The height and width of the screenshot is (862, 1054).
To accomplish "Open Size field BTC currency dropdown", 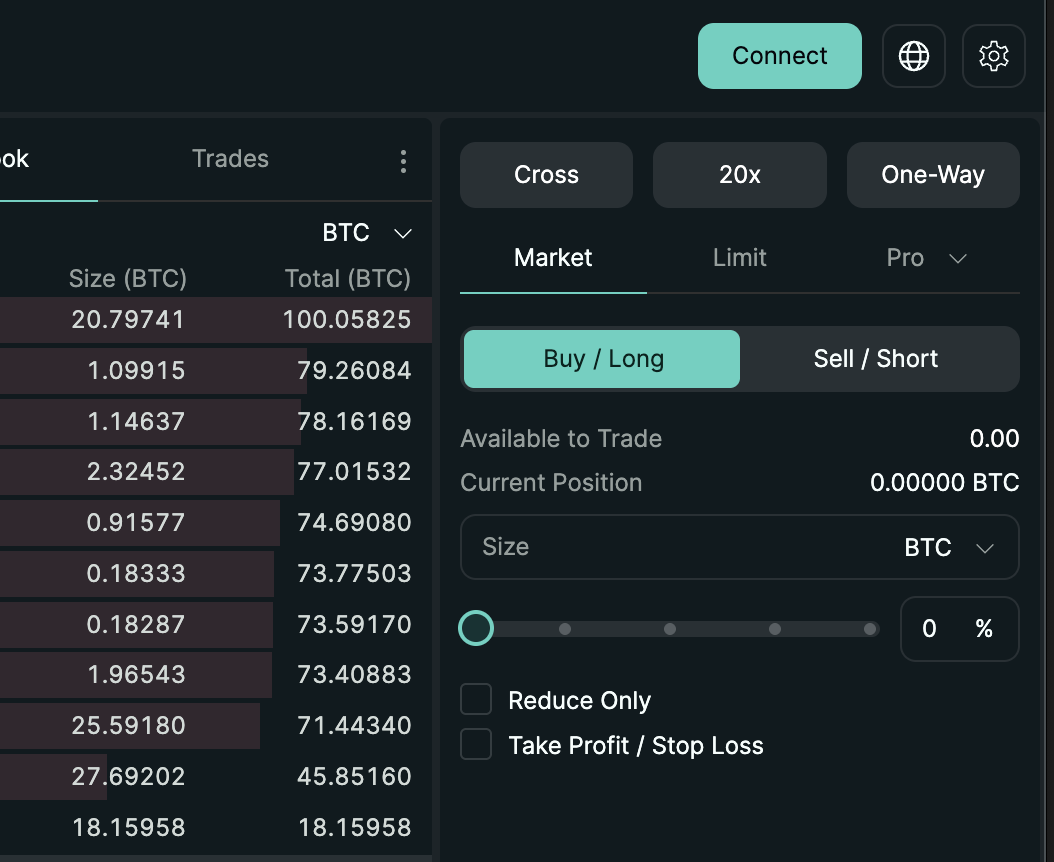I will pyautogui.click(x=948, y=548).
